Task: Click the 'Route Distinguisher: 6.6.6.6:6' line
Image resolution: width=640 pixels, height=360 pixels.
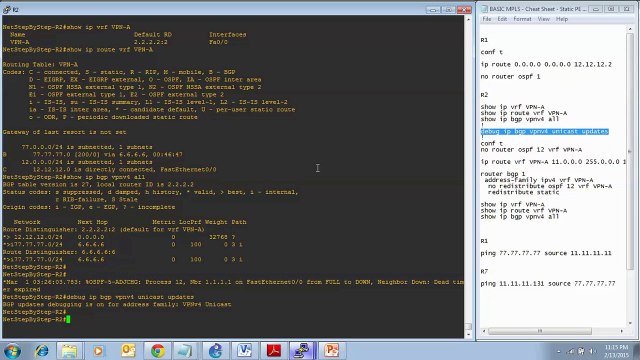Action: coord(59,252)
